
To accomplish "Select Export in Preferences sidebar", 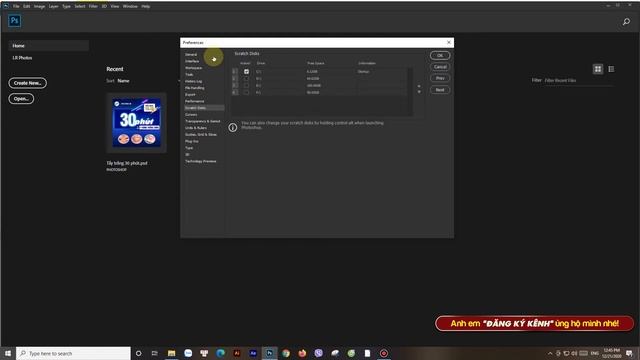I will coord(190,94).
